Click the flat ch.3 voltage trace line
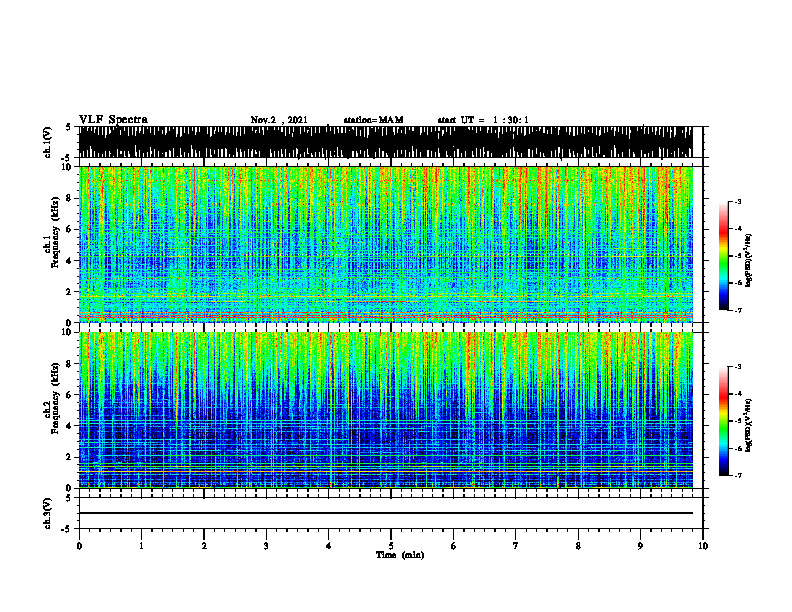The height and width of the screenshot is (612, 792). pos(385,513)
